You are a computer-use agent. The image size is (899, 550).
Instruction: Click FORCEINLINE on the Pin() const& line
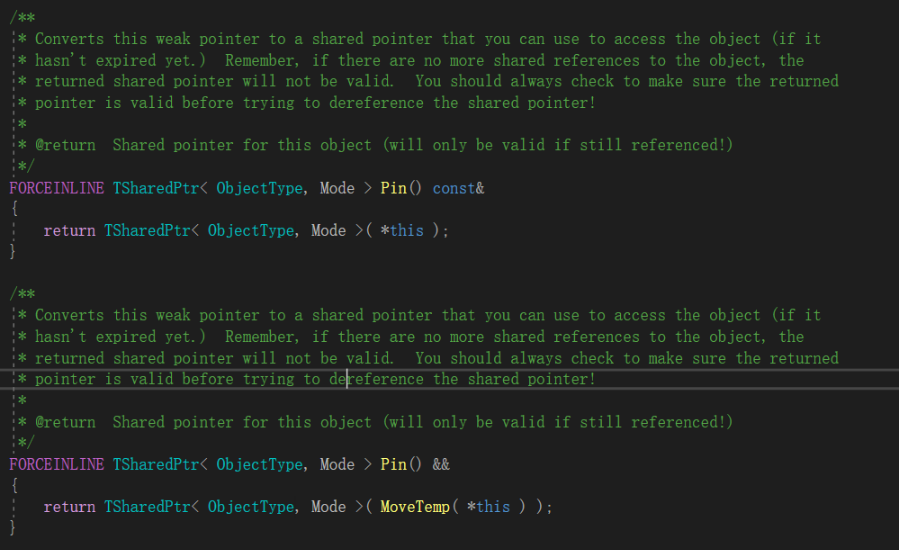click(56, 188)
